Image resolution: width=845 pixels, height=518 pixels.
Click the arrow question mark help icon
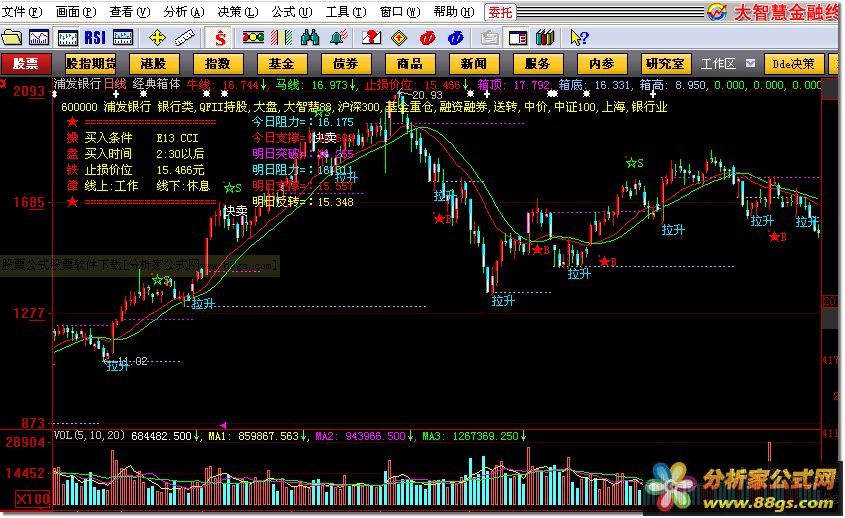[579, 38]
